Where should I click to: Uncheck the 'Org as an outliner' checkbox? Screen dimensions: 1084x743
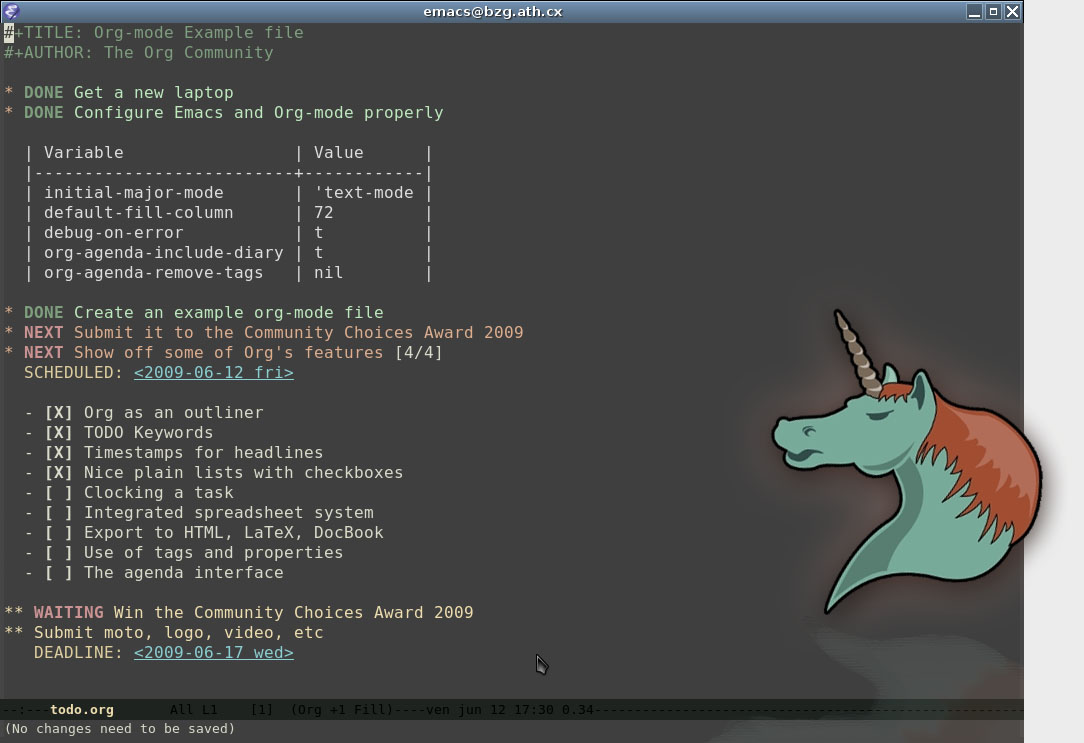[x=59, y=413]
